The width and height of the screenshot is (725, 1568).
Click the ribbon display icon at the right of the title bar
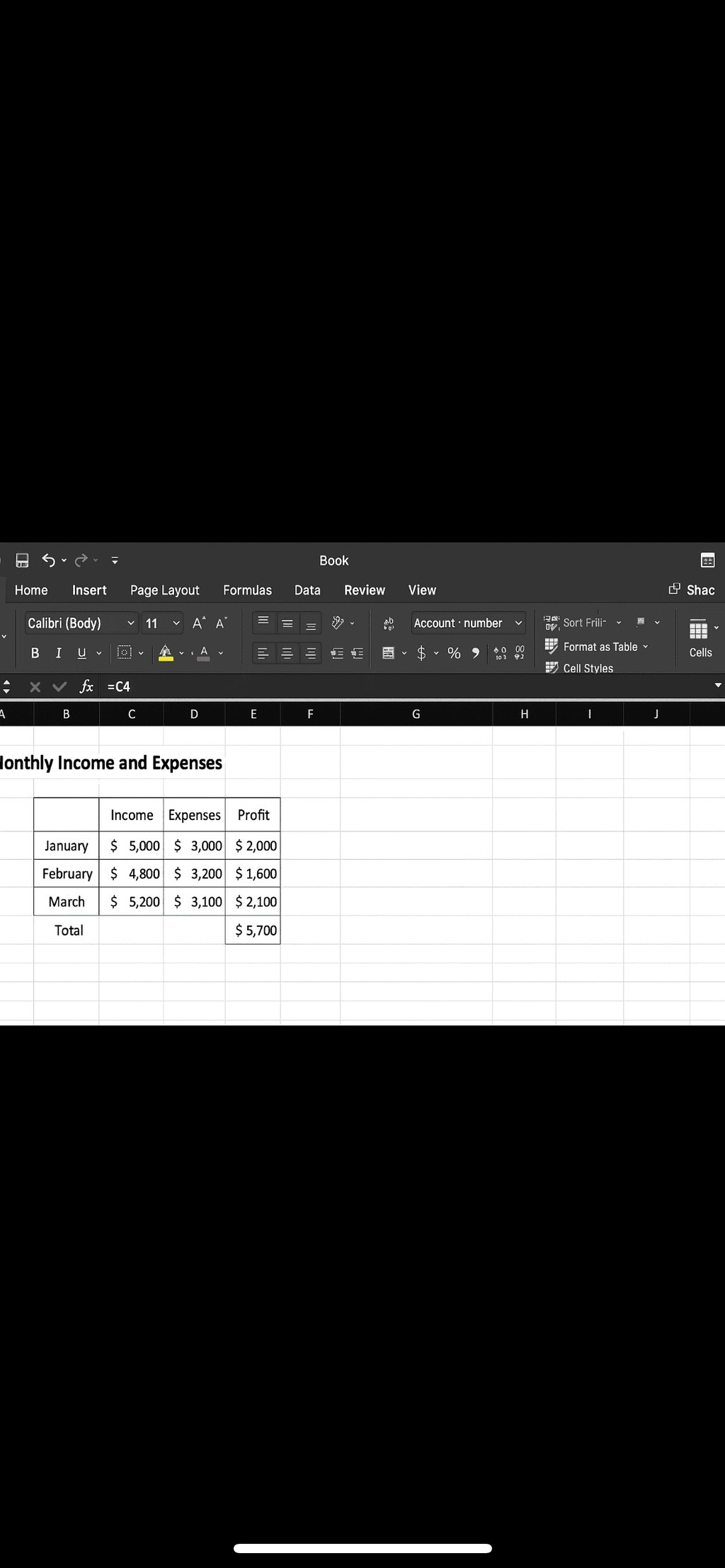coord(707,560)
